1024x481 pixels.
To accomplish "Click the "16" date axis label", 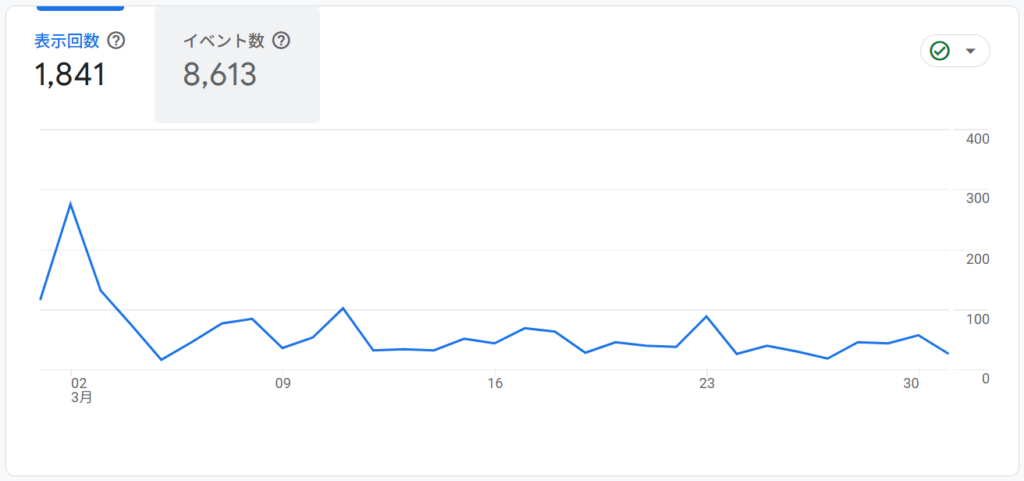I will tap(494, 382).
